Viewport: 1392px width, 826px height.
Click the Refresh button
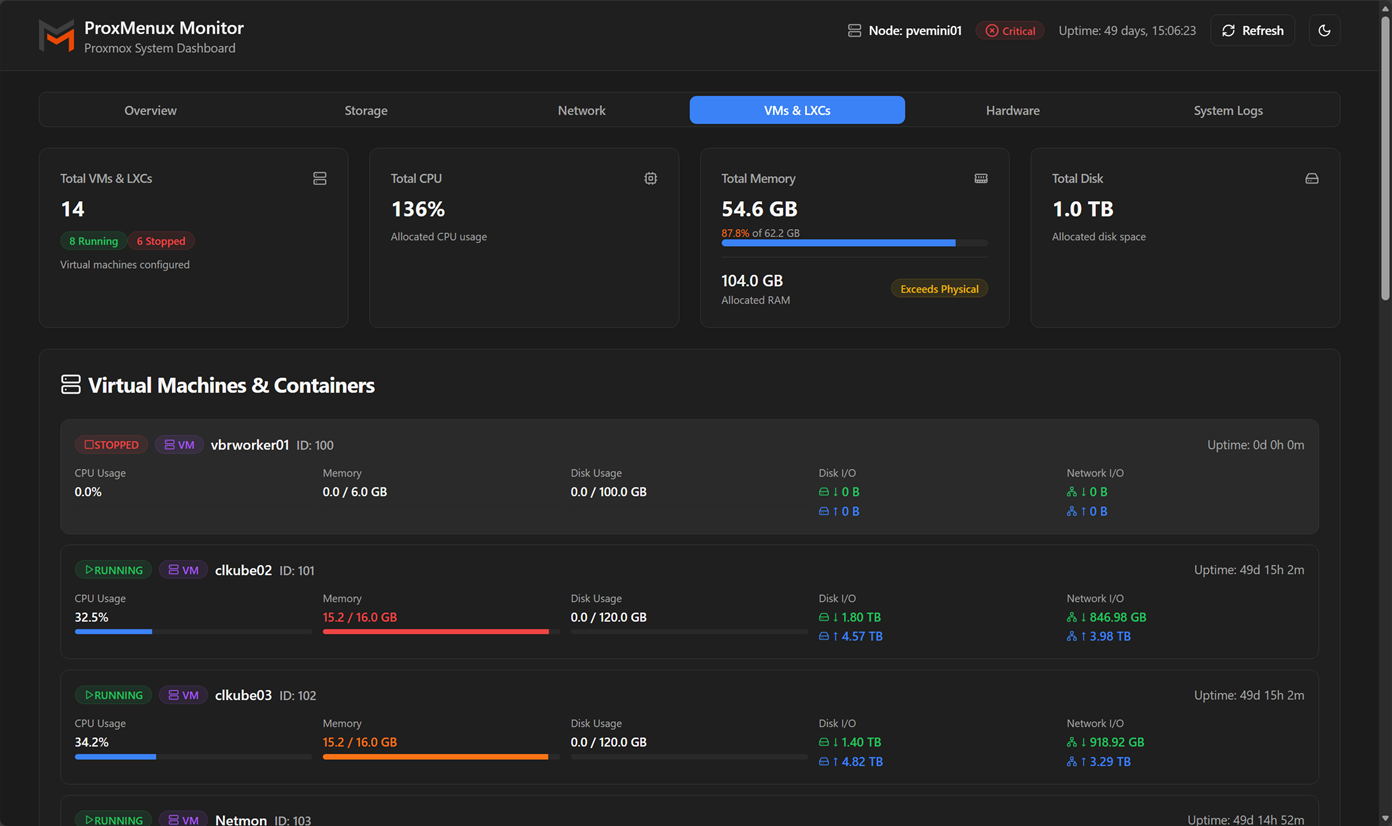point(1252,31)
